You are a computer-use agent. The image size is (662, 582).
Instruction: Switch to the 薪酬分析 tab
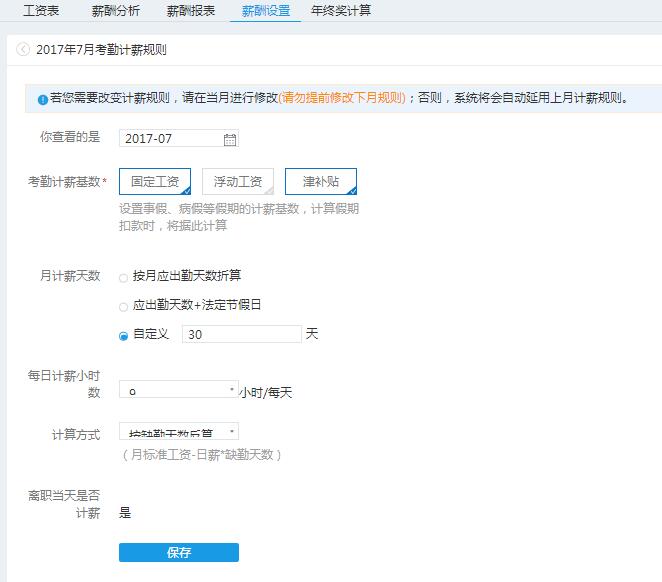115,11
